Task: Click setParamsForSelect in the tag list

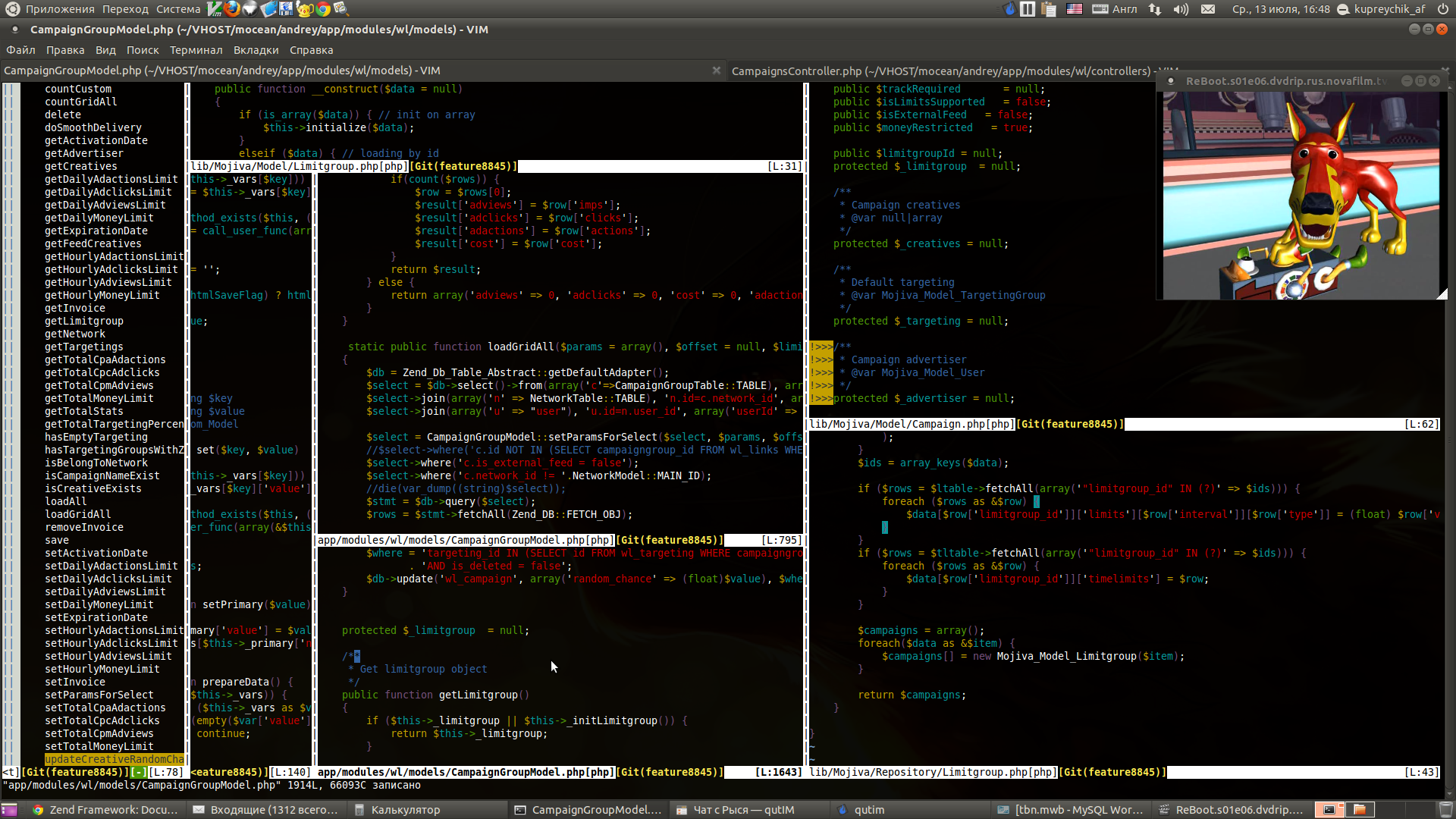Action: 99,695
